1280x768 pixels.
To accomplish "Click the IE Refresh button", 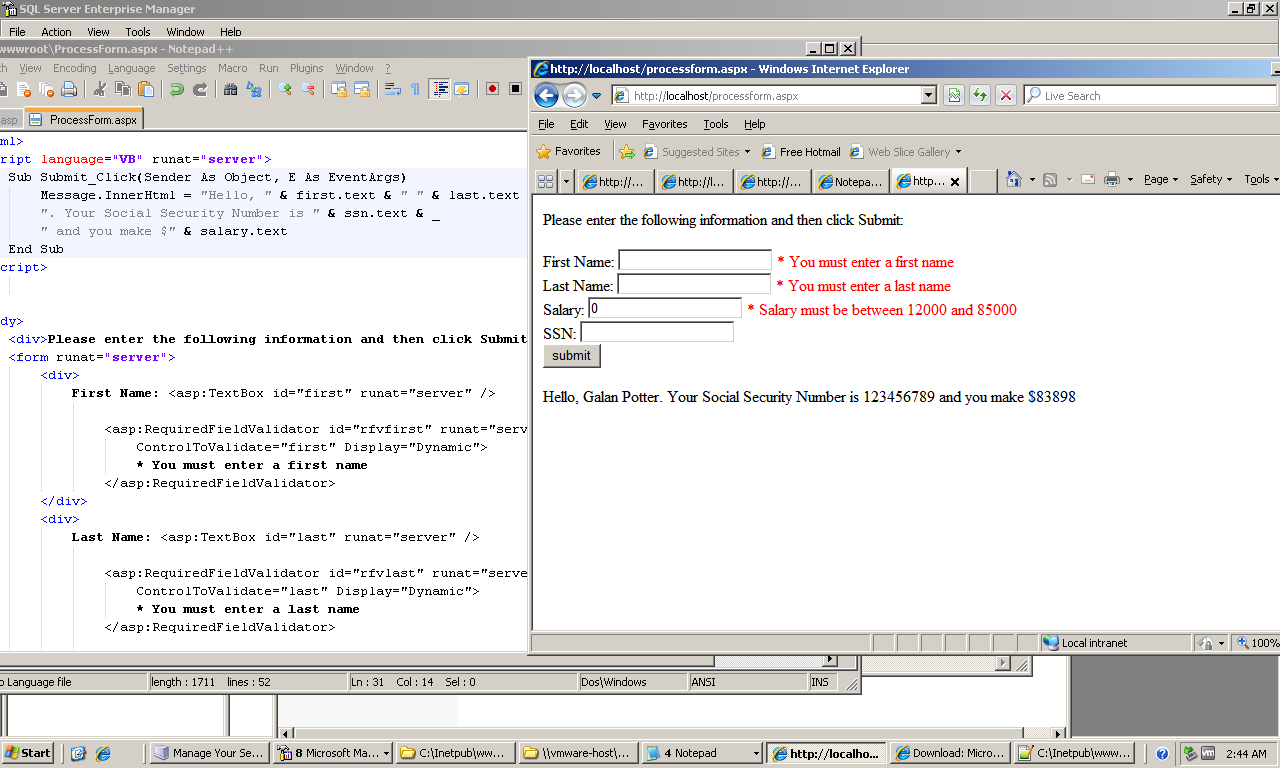I will click(980, 96).
